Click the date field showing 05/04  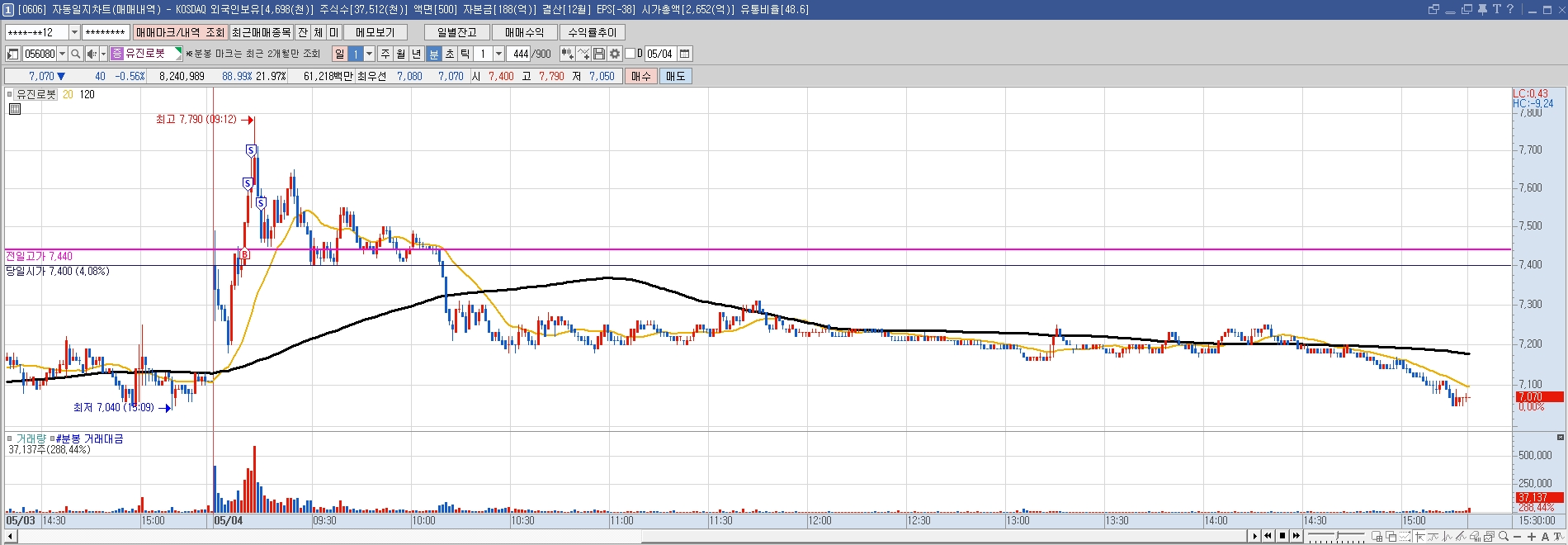point(660,54)
